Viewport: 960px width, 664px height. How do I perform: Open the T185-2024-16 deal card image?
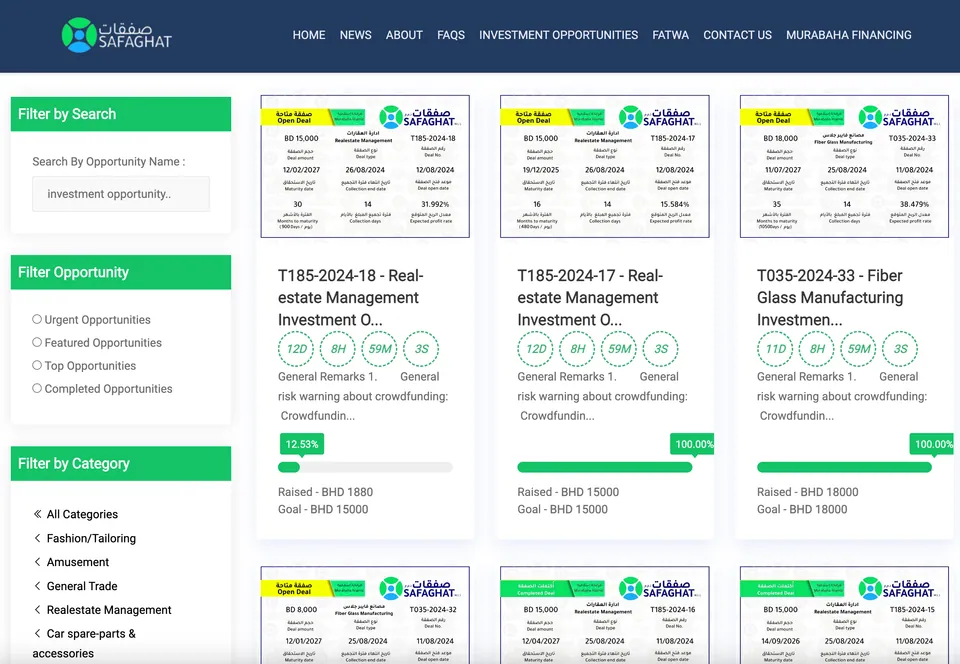[604, 615]
